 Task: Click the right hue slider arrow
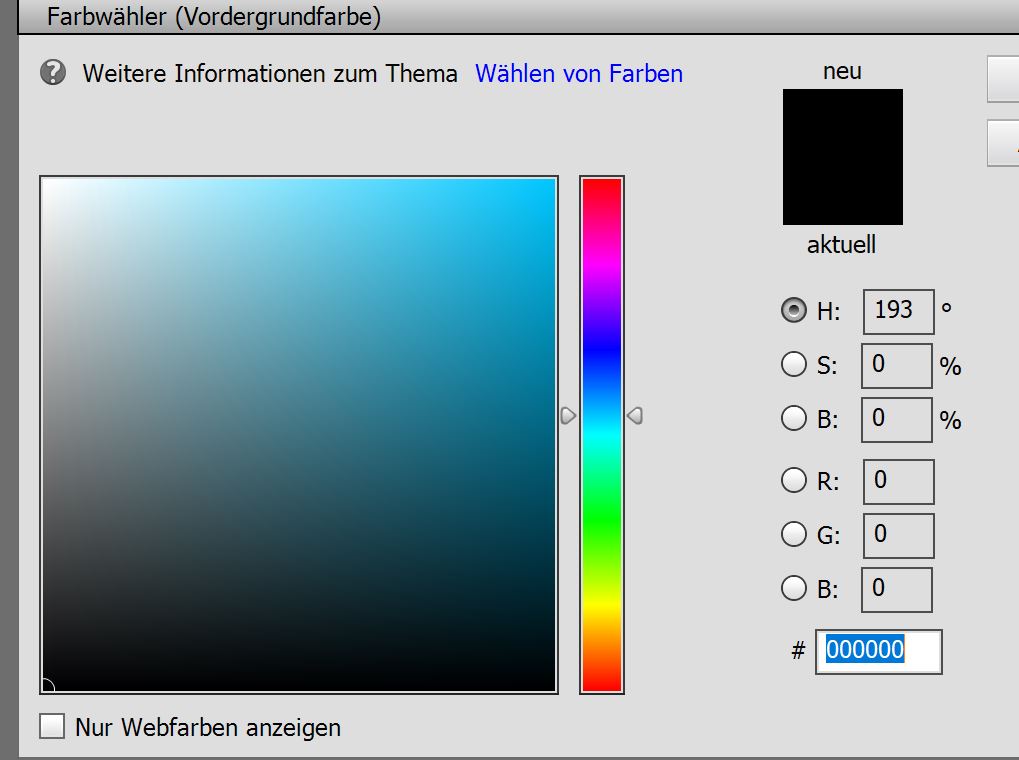point(634,415)
